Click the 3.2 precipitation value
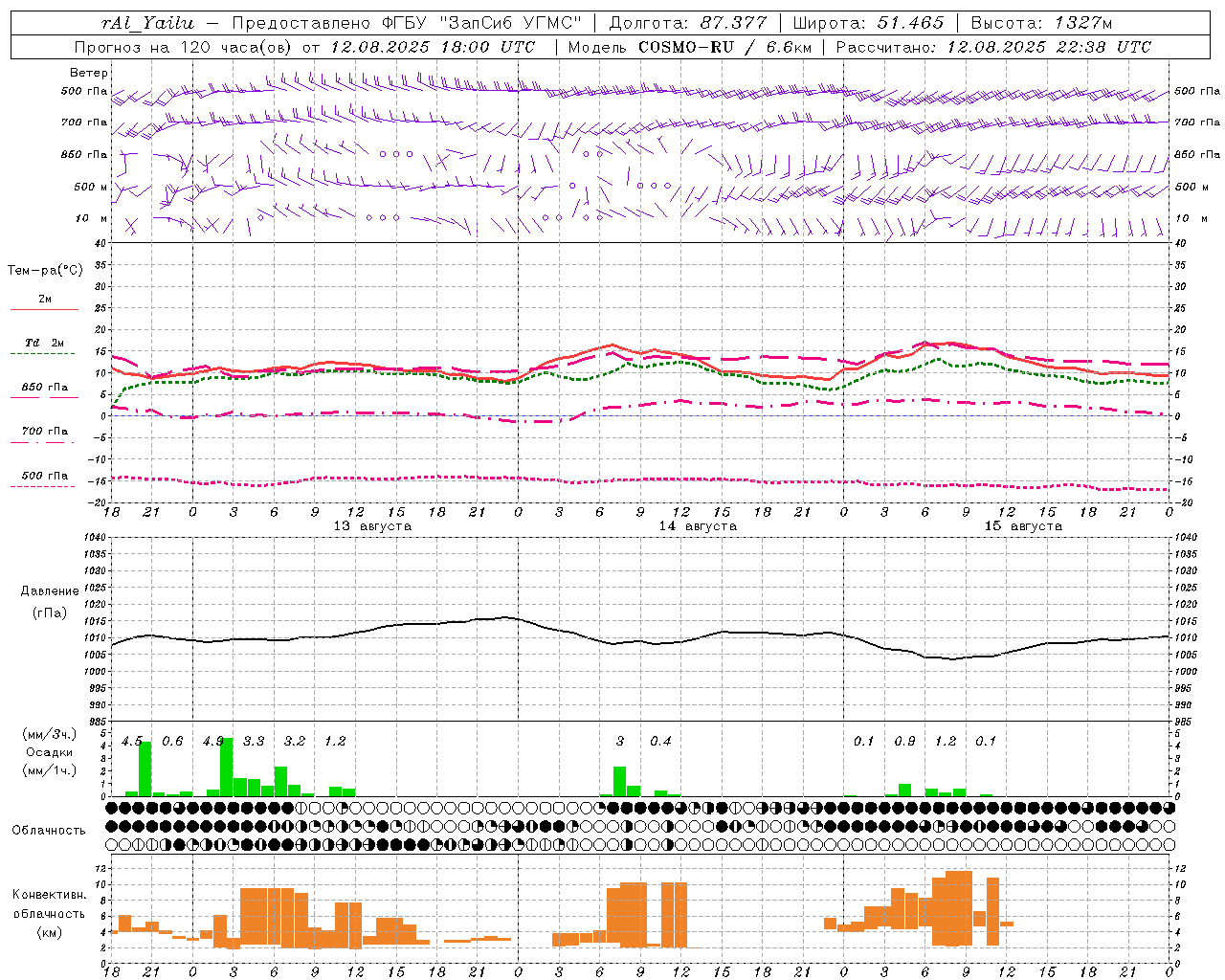The image size is (1225, 980). pyautogui.click(x=295, y=742)
